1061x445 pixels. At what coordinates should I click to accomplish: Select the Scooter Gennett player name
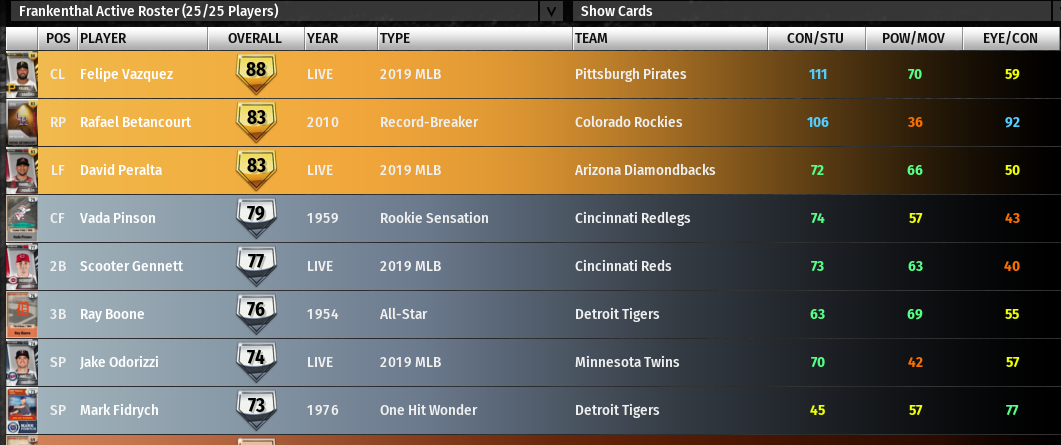(131, 266)
